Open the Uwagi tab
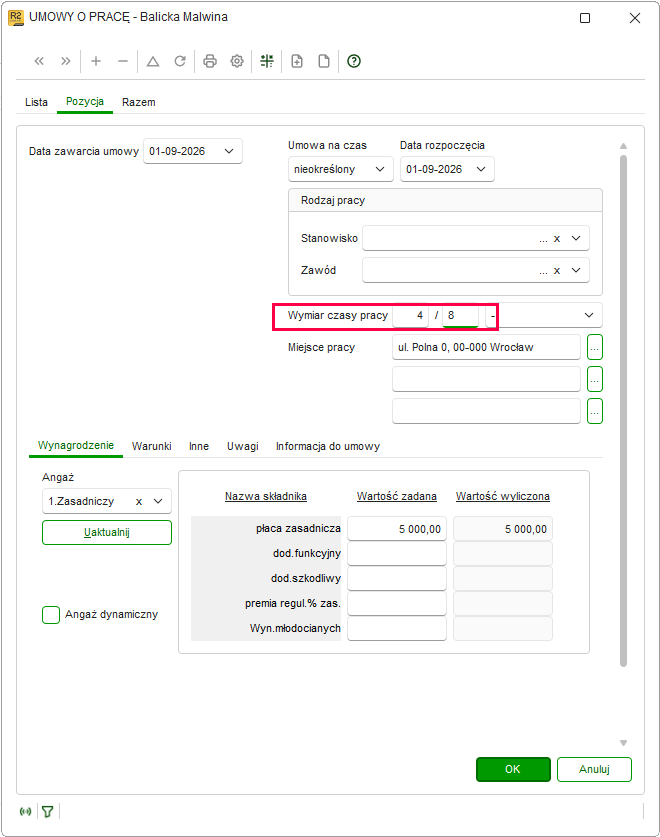 (242, 446)
